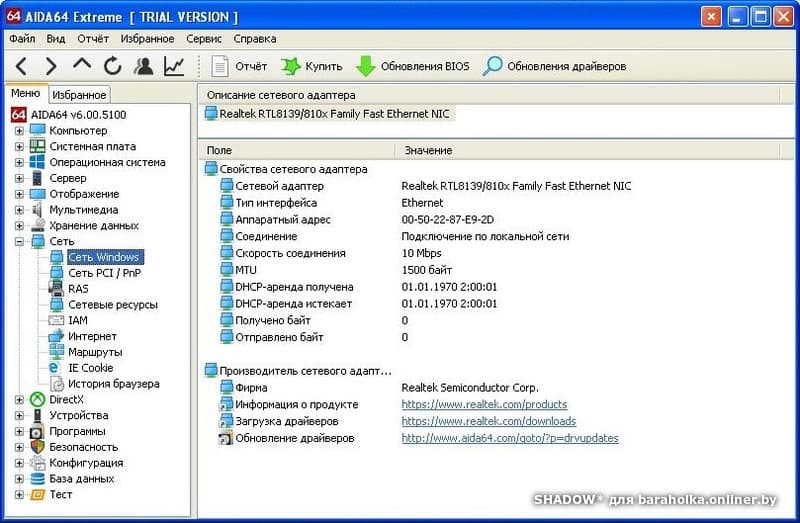This screenshot has width=800, height=523.
Task: Open the aida64.com drvupdates link
Action: click(x=510, y=438)
